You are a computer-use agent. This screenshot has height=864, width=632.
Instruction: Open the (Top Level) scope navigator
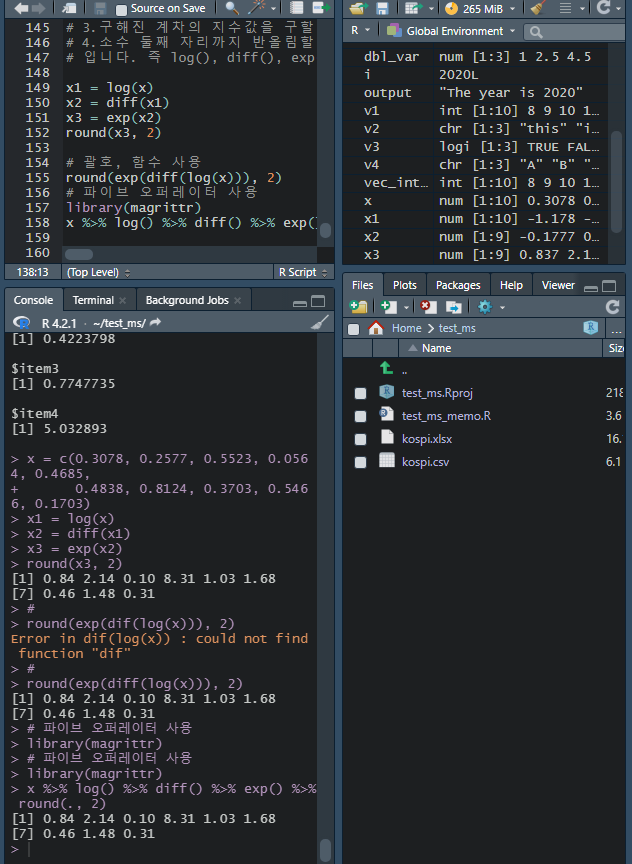pos(99,272)
